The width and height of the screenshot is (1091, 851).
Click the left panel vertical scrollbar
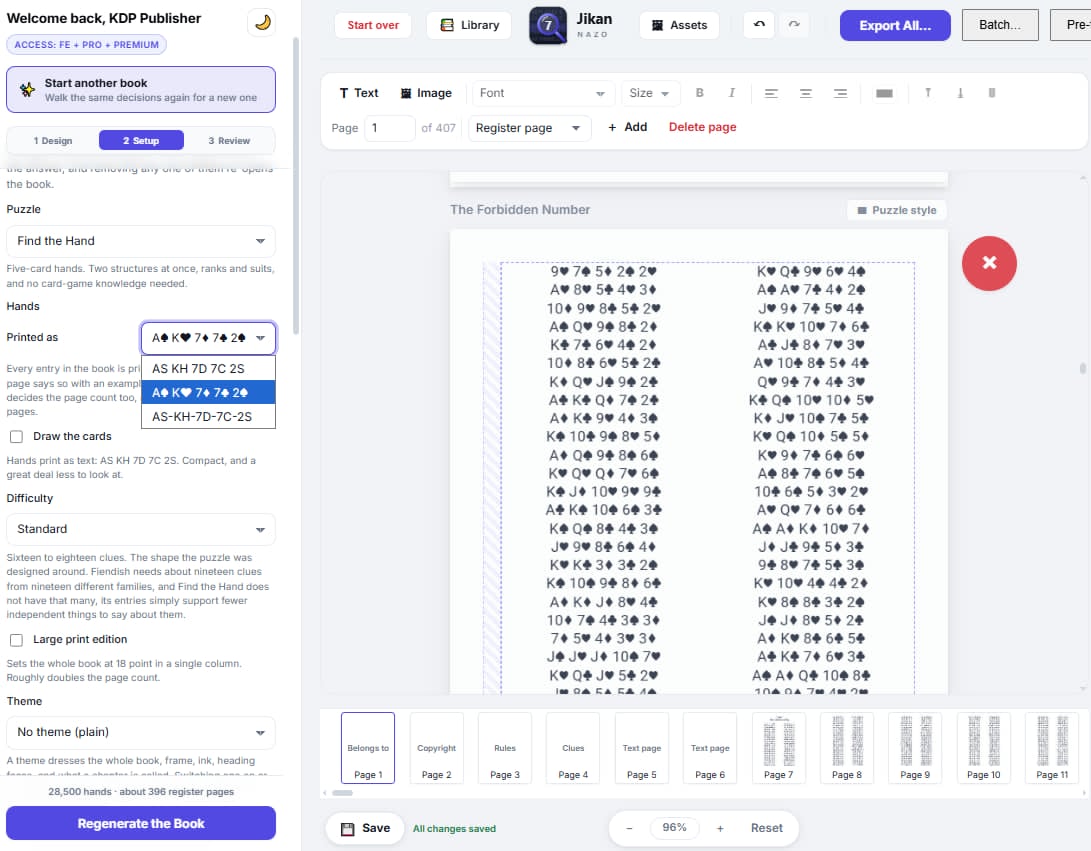pos(296,186)
